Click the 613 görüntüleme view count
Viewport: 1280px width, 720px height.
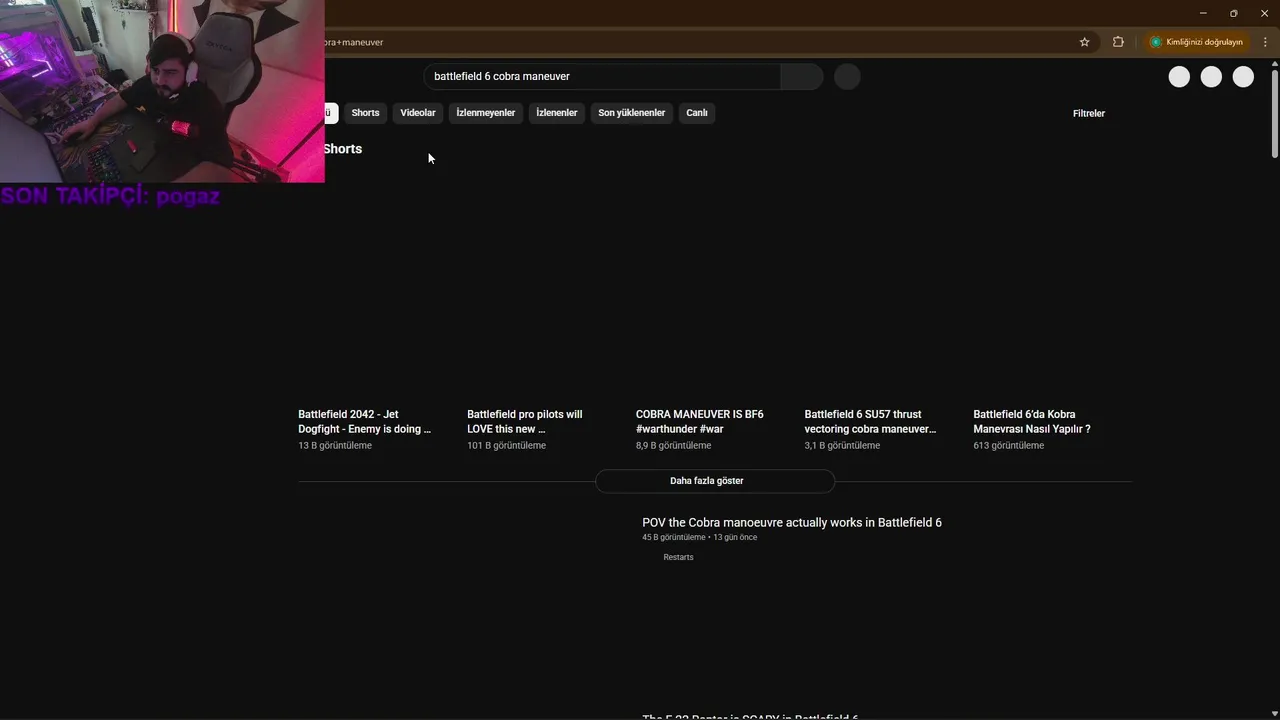(1008, 446)
